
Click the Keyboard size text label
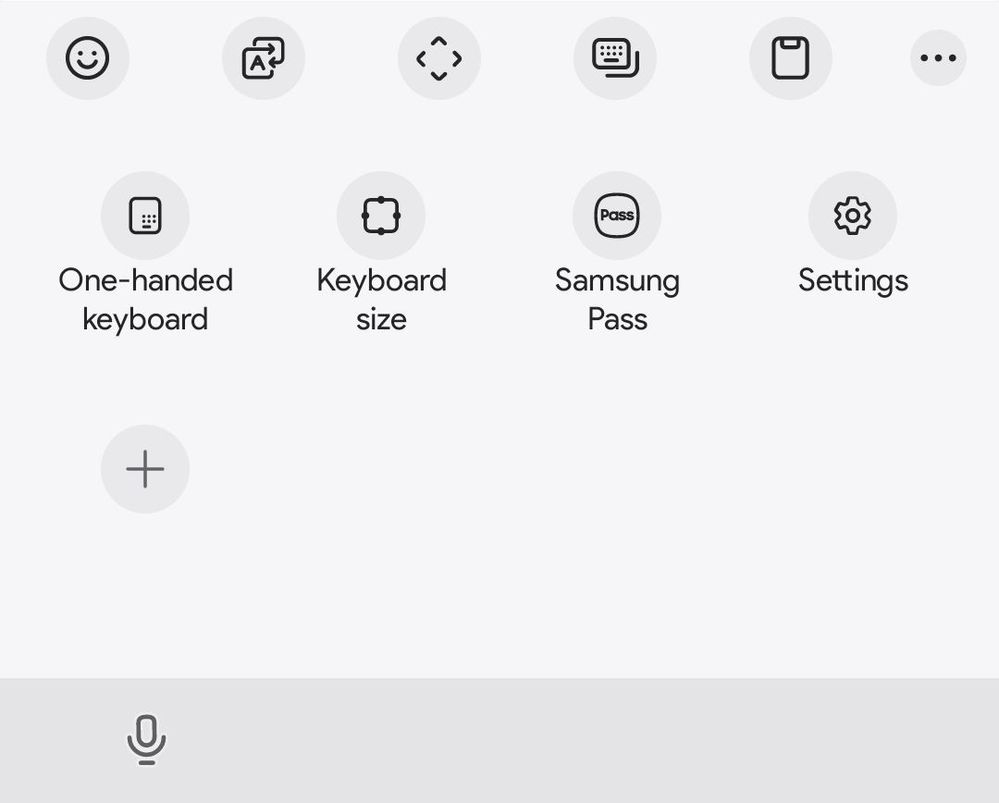tap(381, 300)
